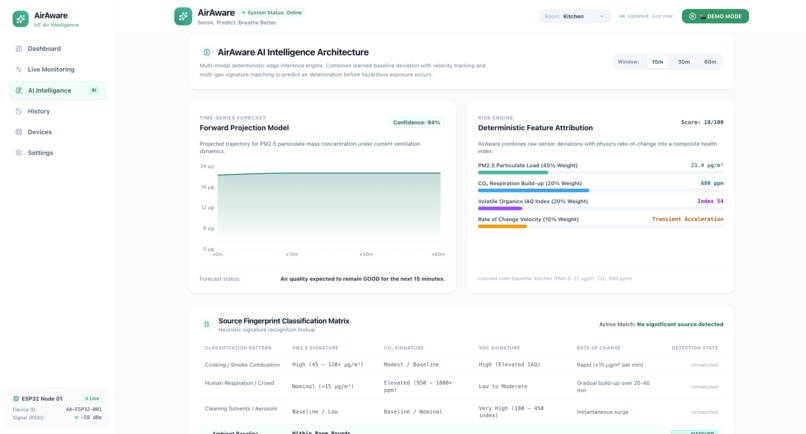Screen dimensions: 806x434
Task: Click the Detection State column header
Action: click(x=695, y=348)
